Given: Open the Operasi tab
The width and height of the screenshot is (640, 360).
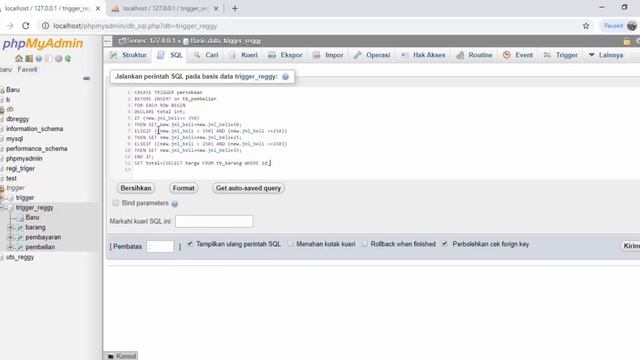Looking at the screenshot, I should click(372, 55).
